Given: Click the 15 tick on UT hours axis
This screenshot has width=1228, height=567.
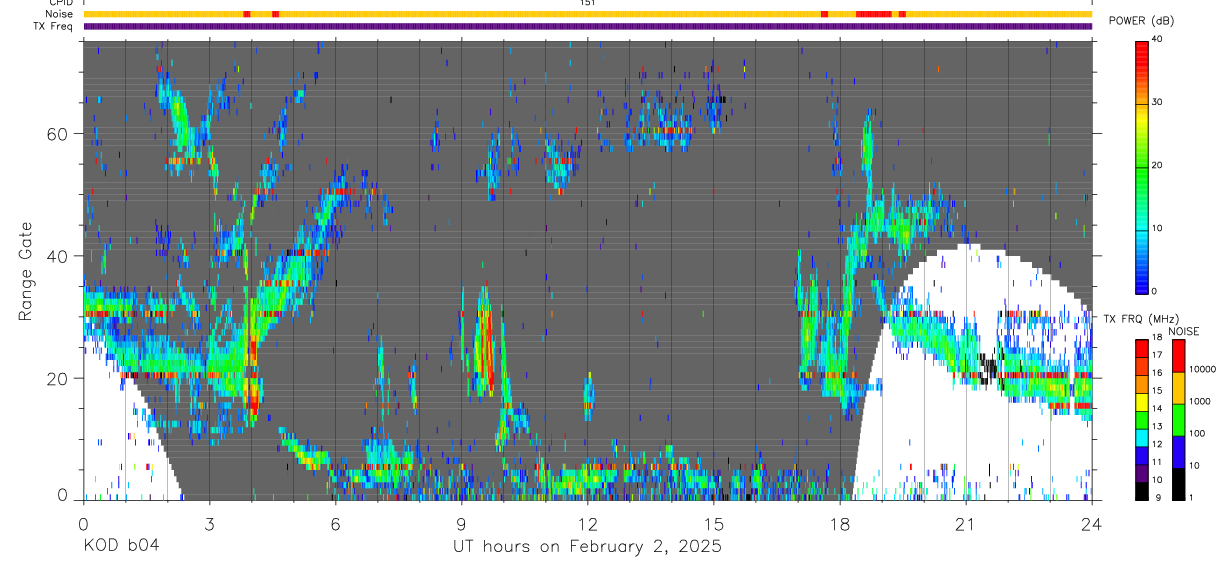Looking at the screenshot, I should pos(714,522).
